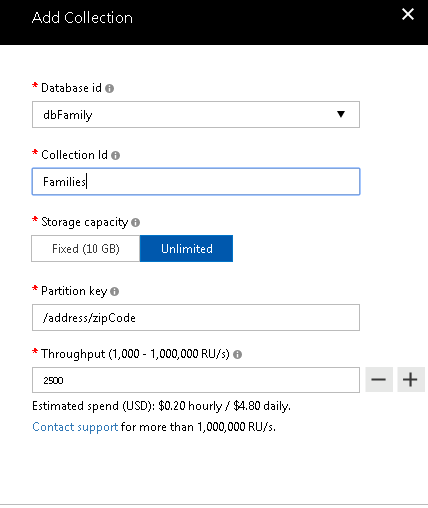Close the Add Collection panel
428x508 pixels.
click(x=408, y=14)
